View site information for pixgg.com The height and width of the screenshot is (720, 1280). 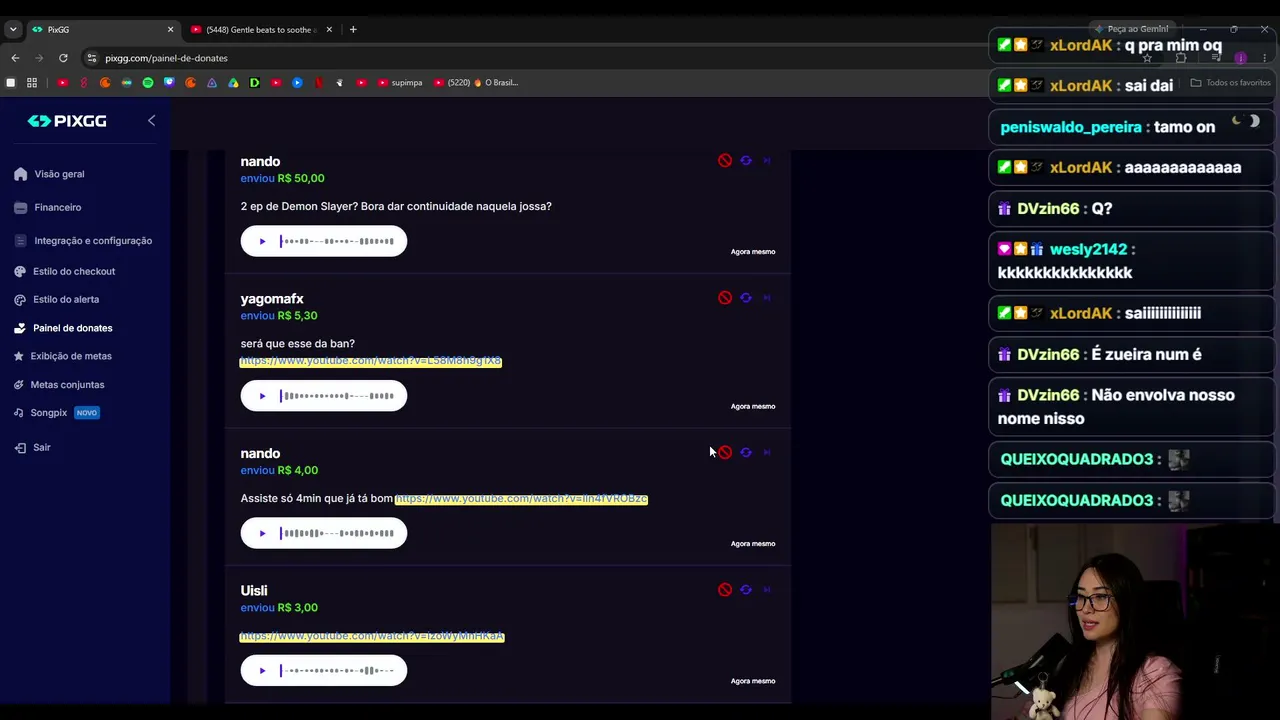[x=92, y=58]
